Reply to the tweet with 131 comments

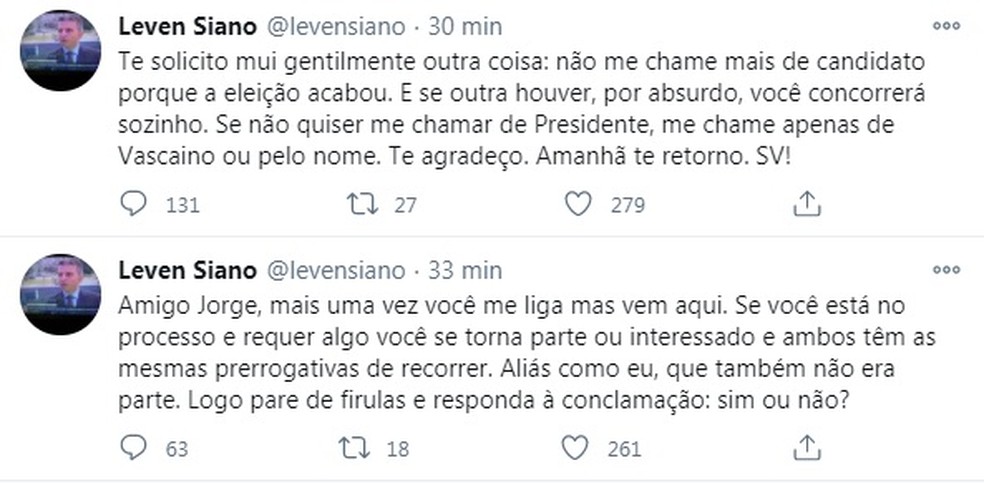click(133, 205)
